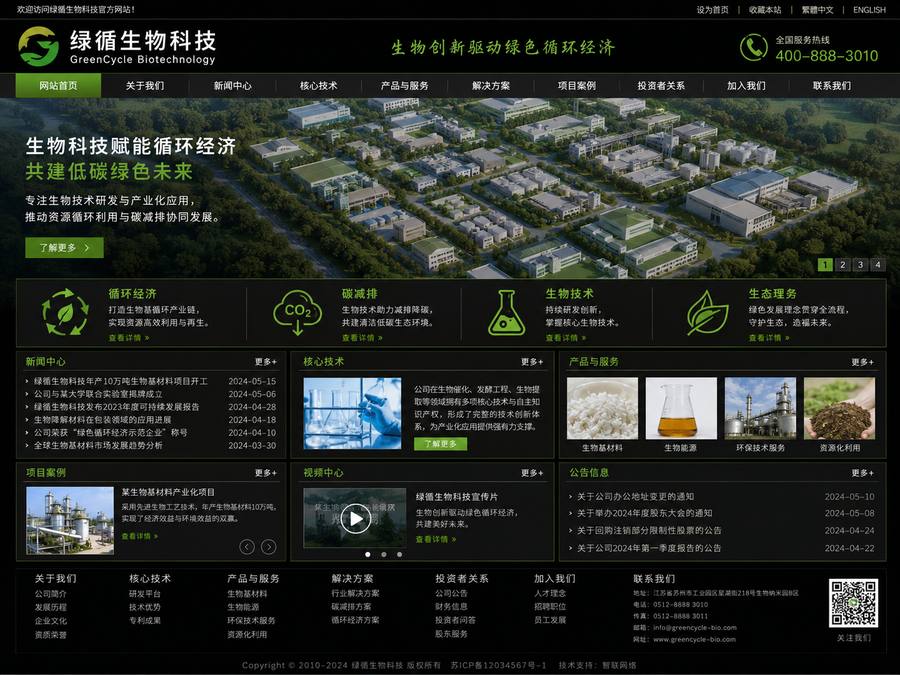The image size is (900, 675).
Task: Open 生物能源 product thumbnail
Action: click(x=681, y=408)
